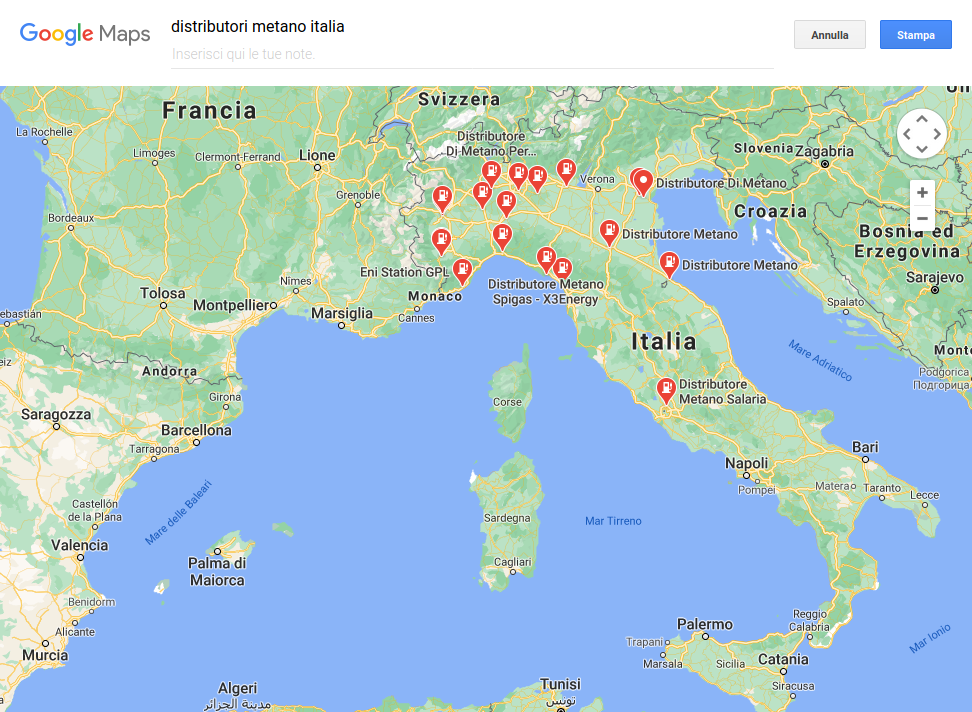Image resolution: width=972 pixels, height=712 pixels.
Task: Select the Spigas - X3Energy fuel pin
Action: coord(562,268)
